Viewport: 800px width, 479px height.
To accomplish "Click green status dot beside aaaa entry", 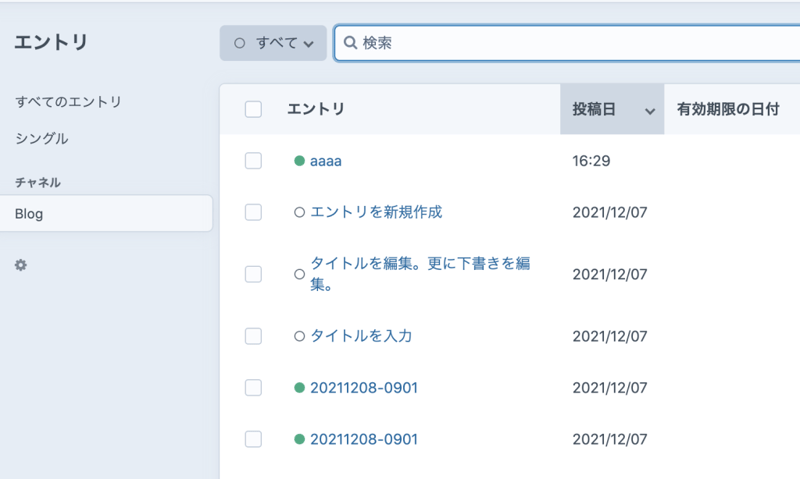I will (299, 161).
